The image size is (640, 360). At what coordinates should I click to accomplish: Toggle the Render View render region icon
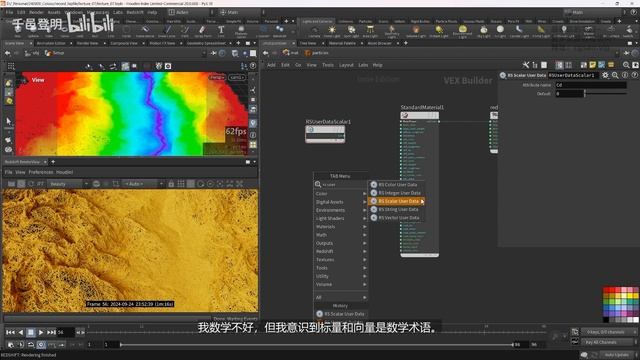pos(116,184)
